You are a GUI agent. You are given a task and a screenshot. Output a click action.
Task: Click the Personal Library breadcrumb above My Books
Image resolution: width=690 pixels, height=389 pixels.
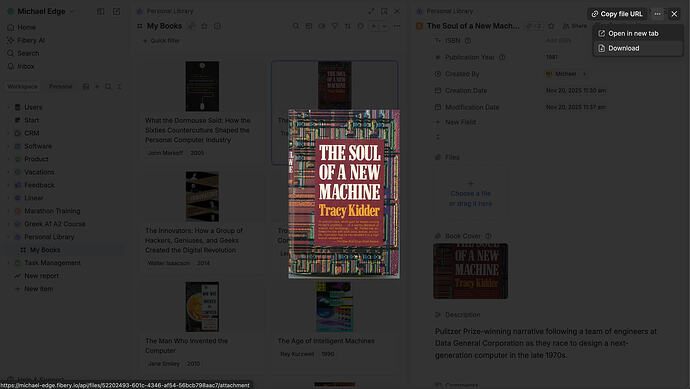(169, 11)
